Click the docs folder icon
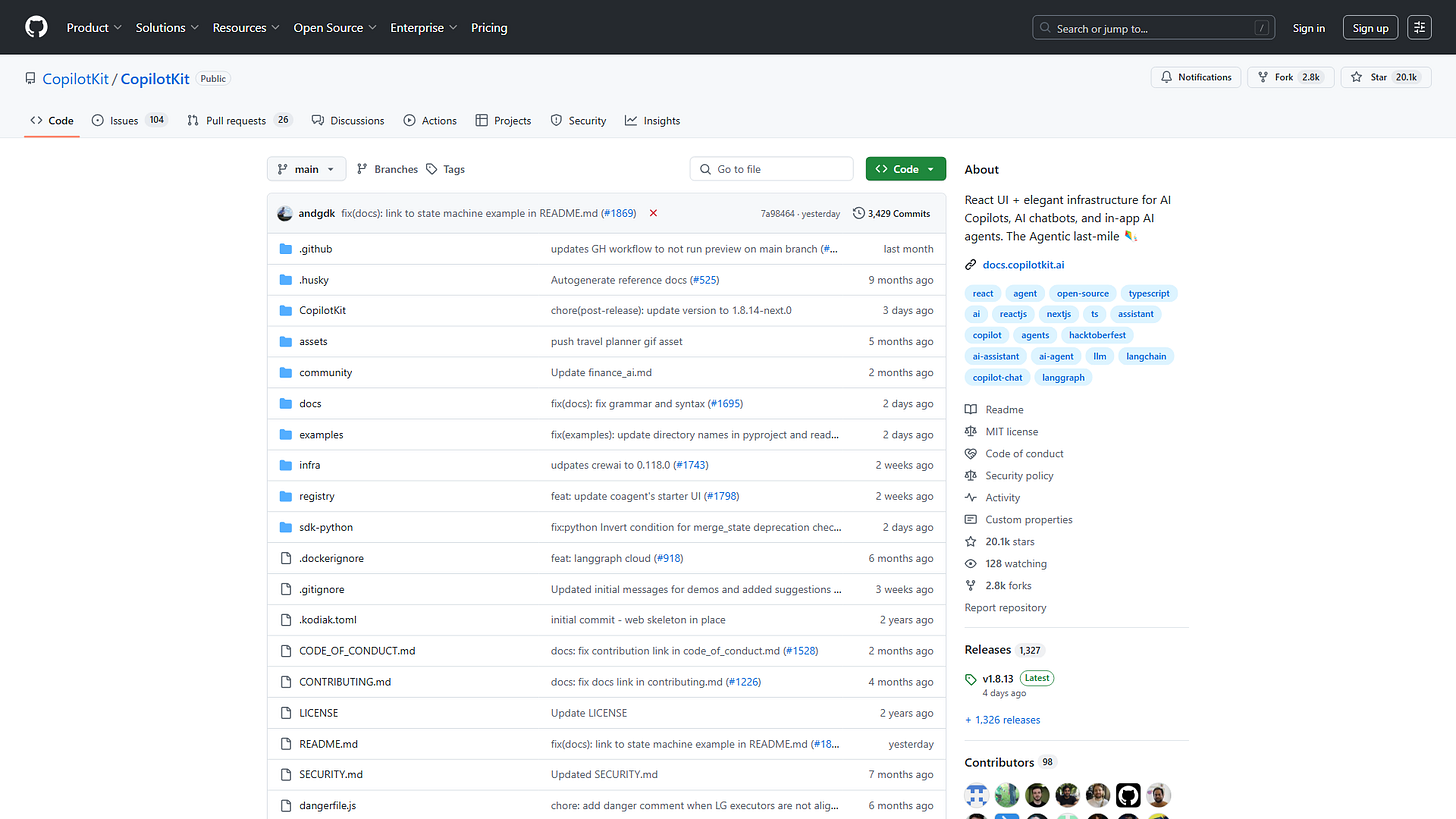This screenshot has width=1456, height=819. (286, 404)
